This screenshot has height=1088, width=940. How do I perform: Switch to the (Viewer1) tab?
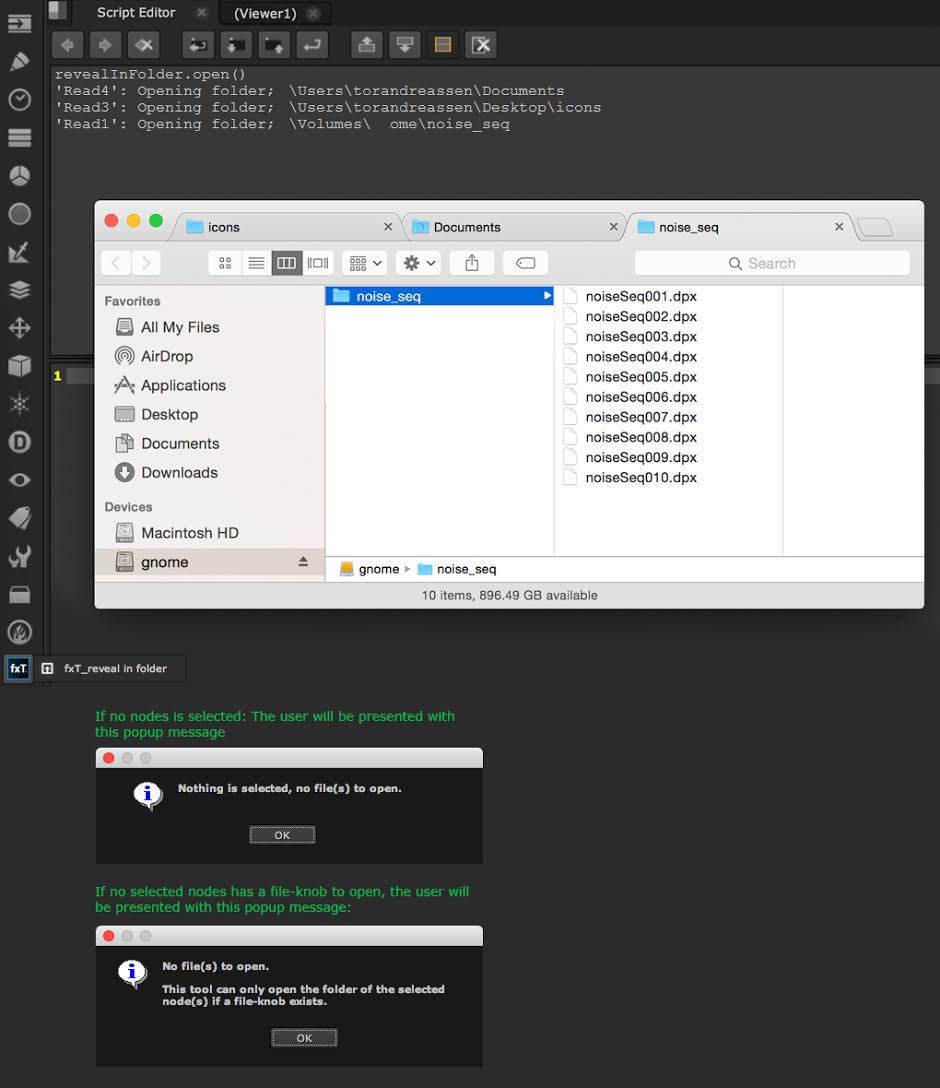coord(265,13)
